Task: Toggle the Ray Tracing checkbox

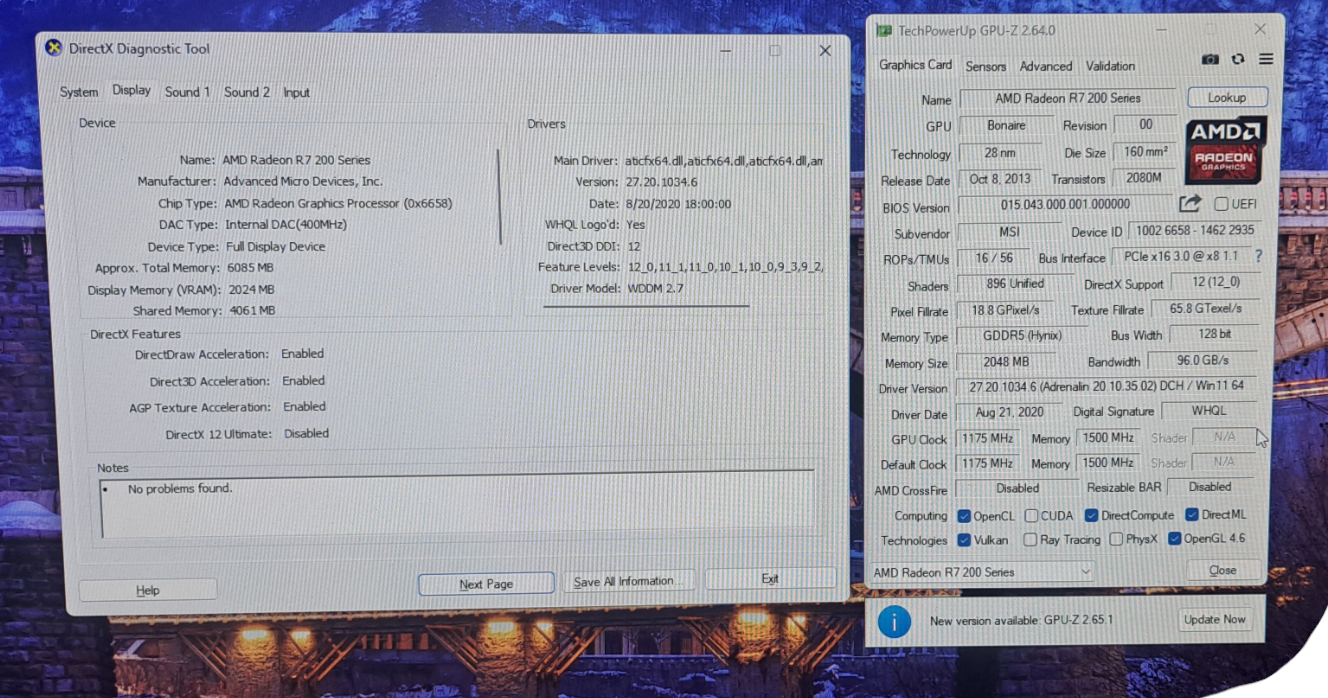Action: (1030, 540)
